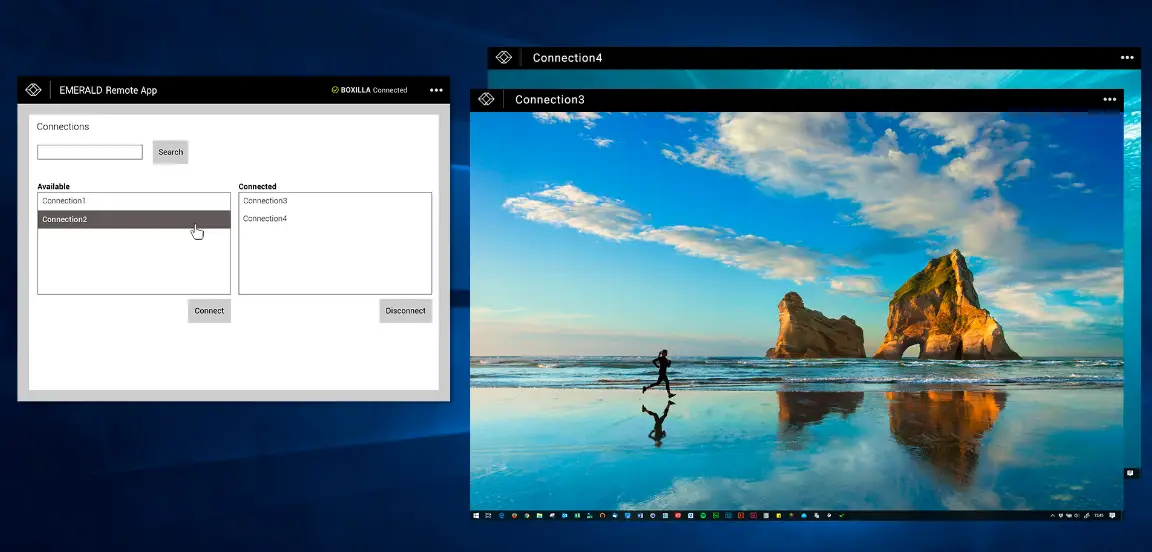Select Connection1 in the Available list
The height and width of the screenshot is (552, 1152).
(x=134, y=201)
